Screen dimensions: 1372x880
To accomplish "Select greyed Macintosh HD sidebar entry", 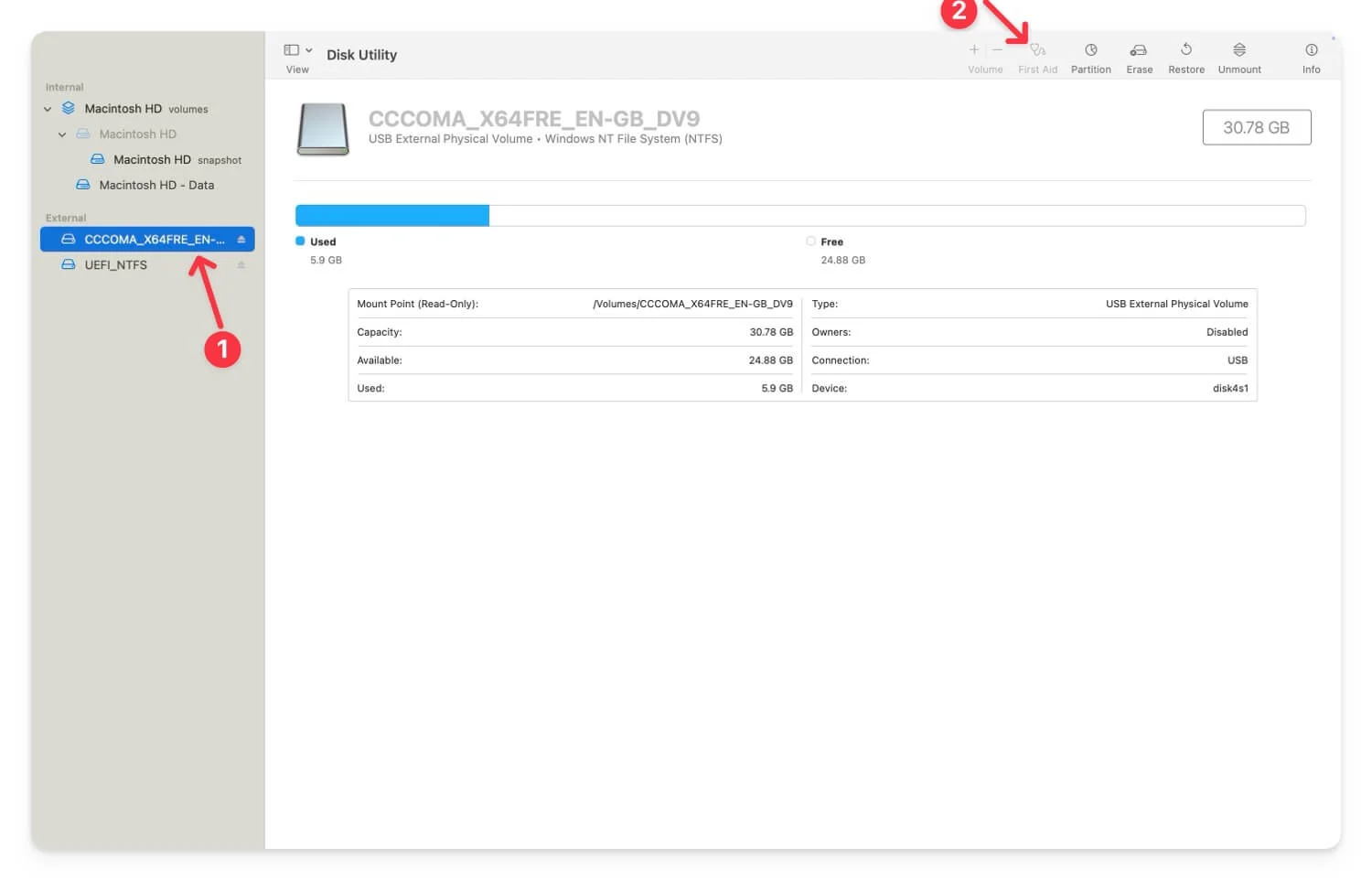I will [147, 134].
